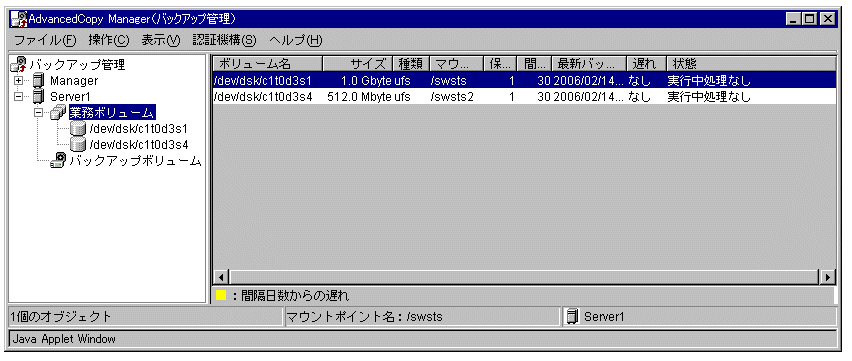
Task: Sort by サイズ column header
Action: click(x=358, y=64)
